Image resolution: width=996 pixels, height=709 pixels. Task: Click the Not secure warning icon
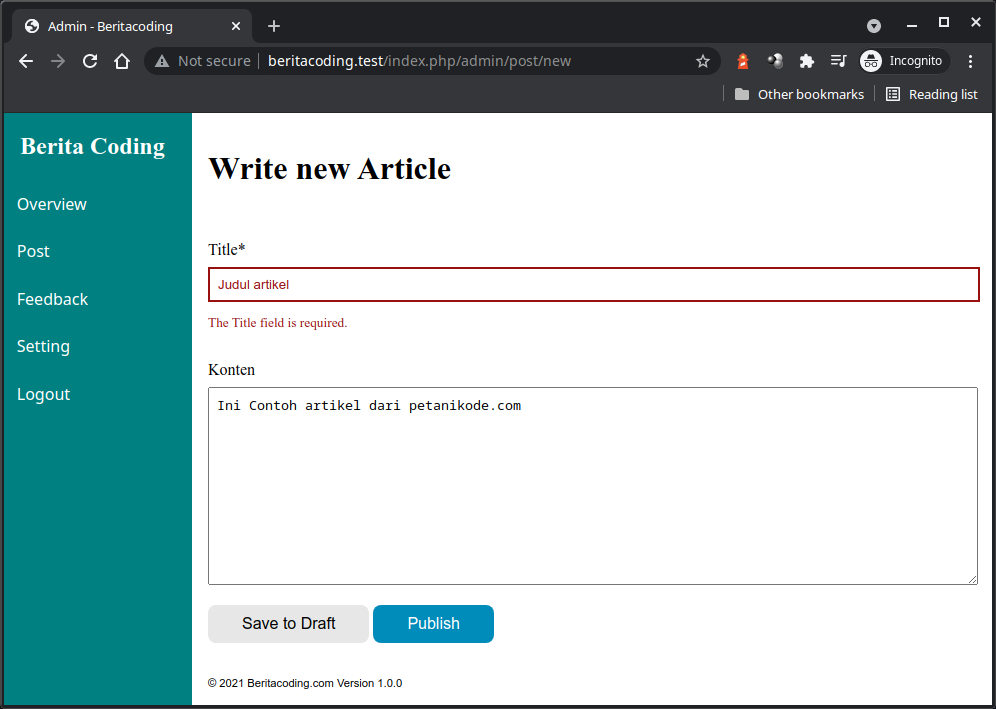point(162,61)
